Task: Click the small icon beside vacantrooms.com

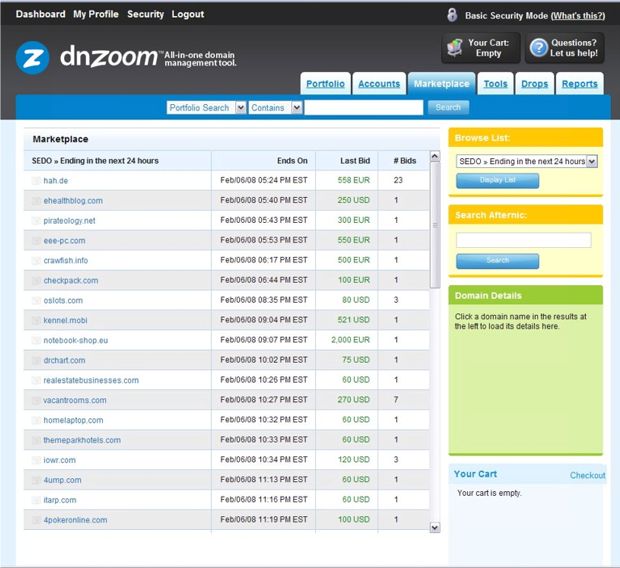Action: coord(36,400)
